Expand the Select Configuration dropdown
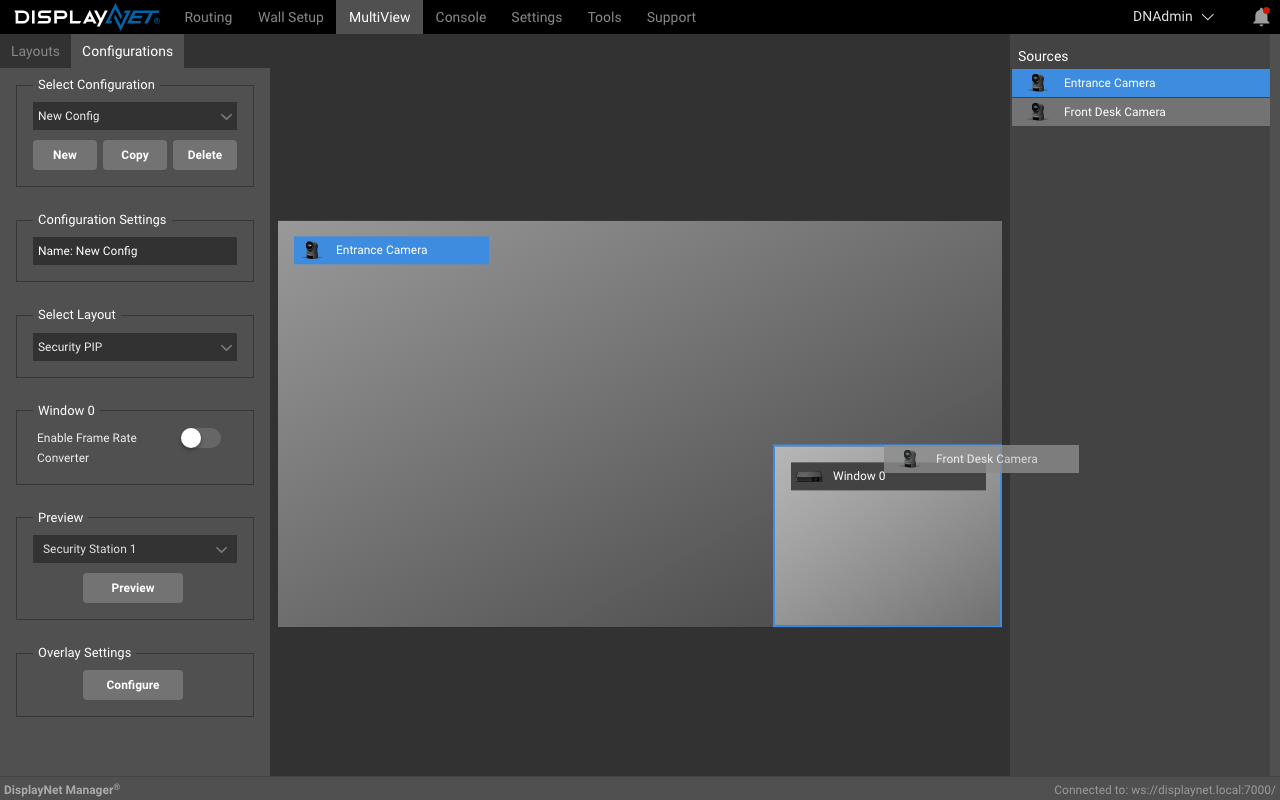 [135, 116]
